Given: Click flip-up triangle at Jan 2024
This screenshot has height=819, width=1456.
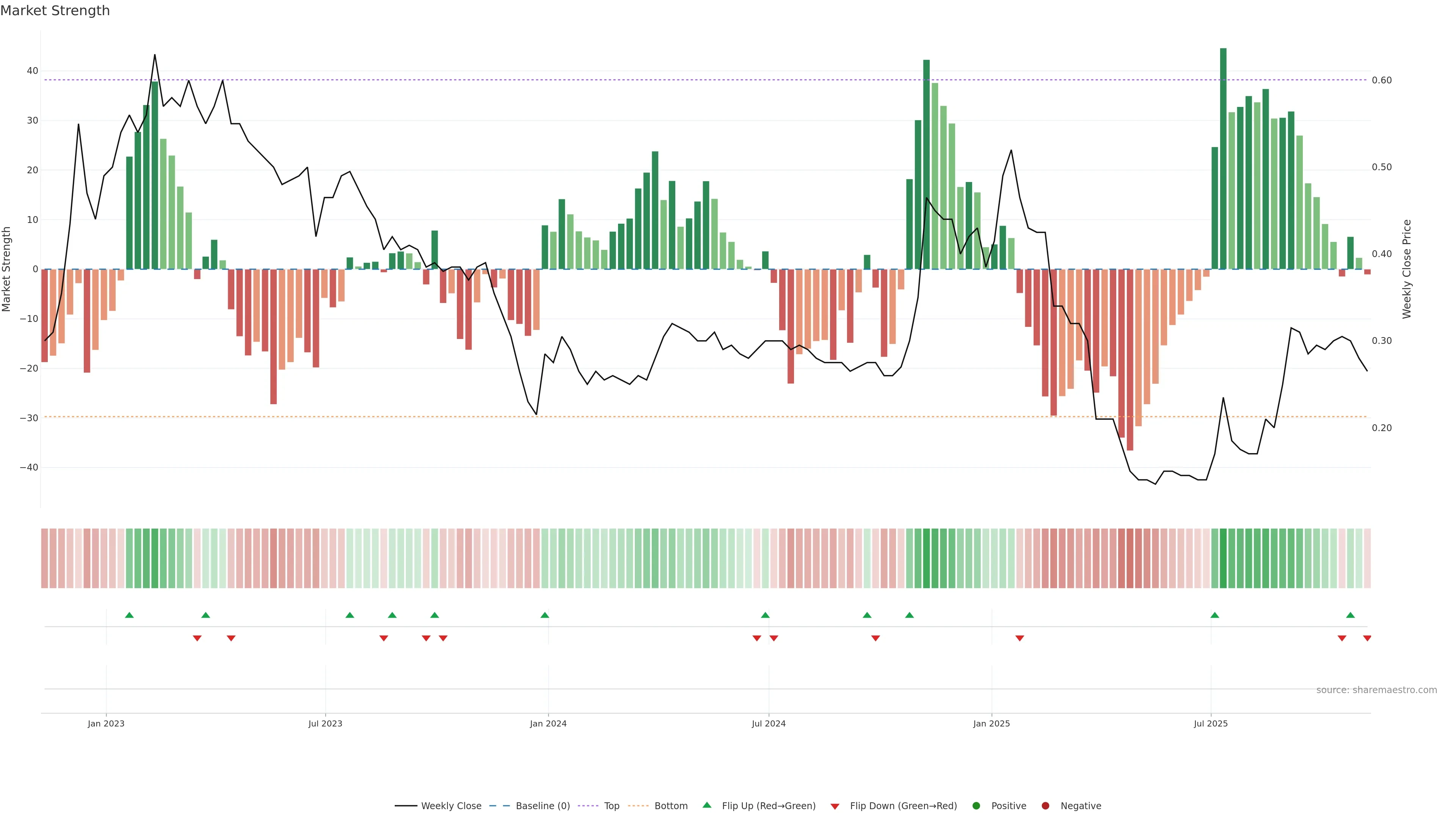Looking at the screenshot, I should pyautogui.click(x=545, y=615).
